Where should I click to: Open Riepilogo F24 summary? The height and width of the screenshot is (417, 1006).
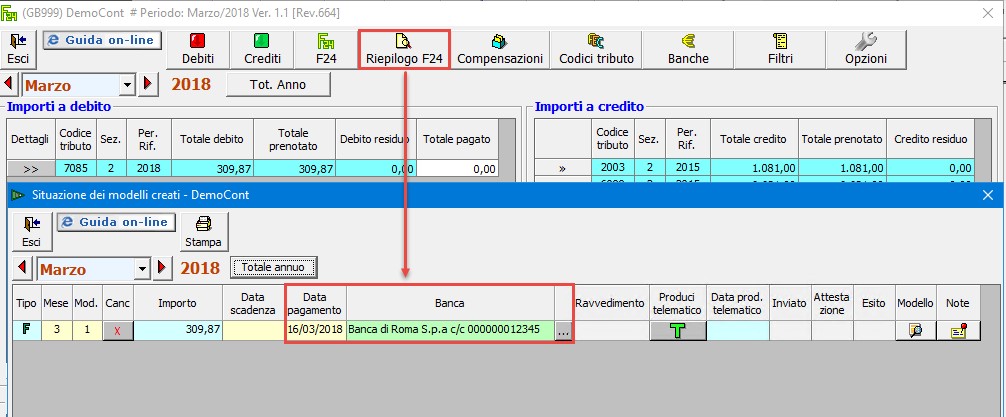pos(403,48)
